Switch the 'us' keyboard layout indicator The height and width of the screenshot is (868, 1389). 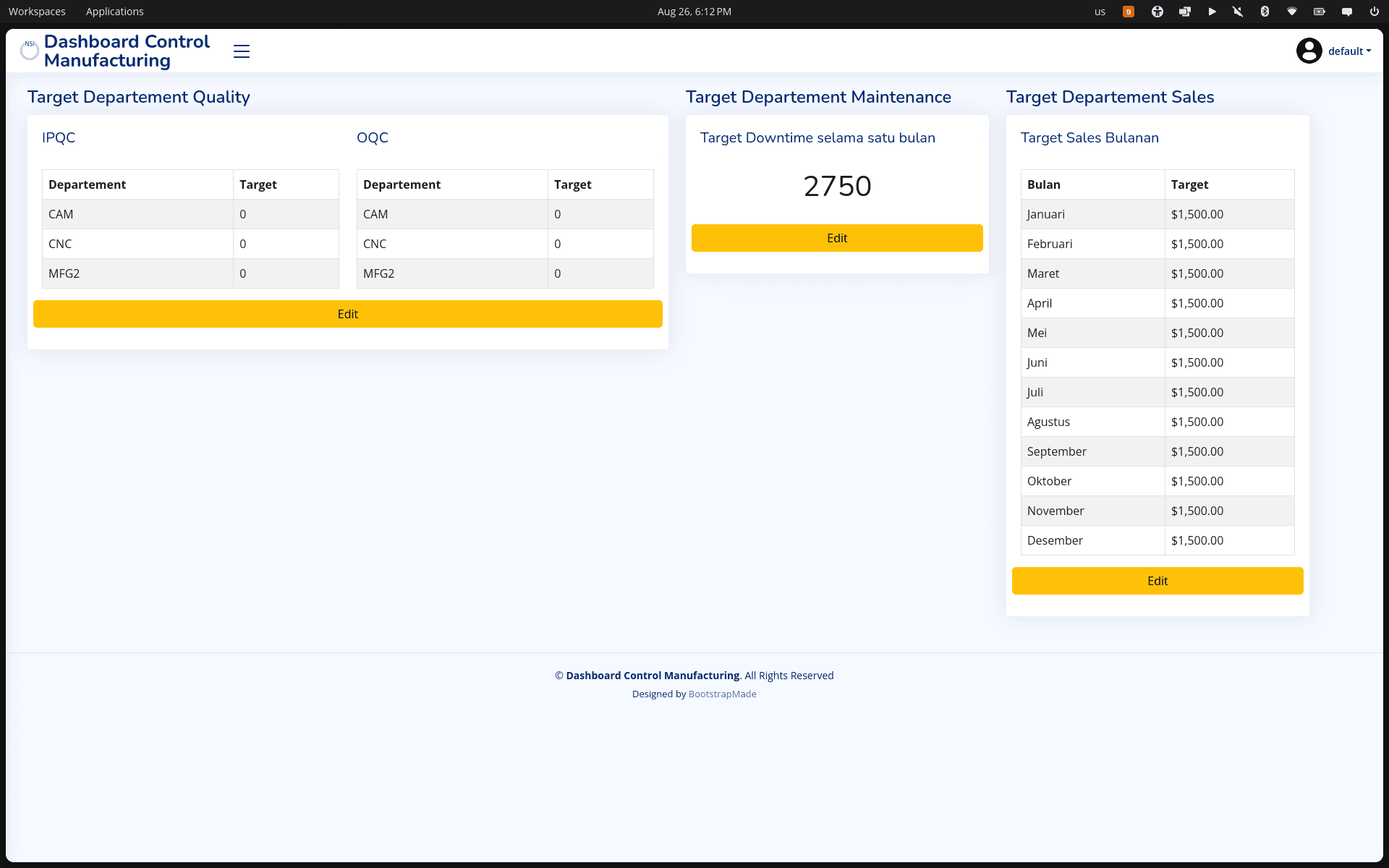(1100, 12)
